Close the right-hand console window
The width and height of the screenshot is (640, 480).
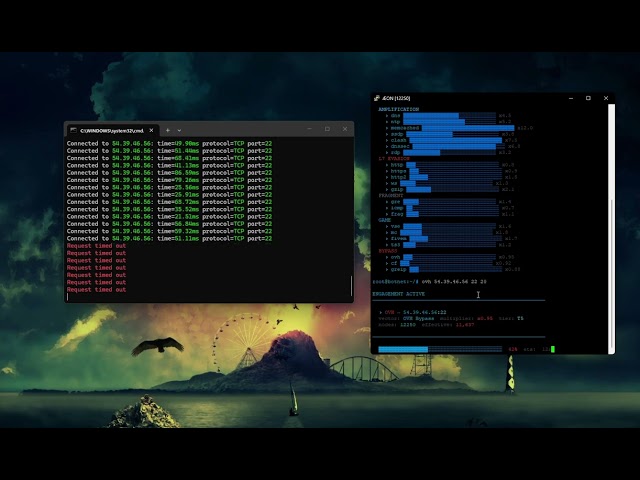(x=606, y=98)
